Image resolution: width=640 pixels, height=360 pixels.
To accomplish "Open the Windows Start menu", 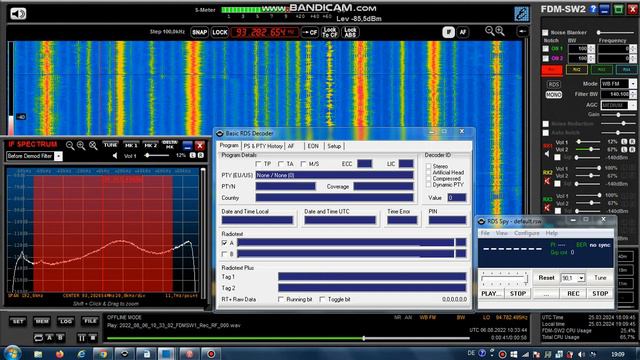I will coord(12,353).
